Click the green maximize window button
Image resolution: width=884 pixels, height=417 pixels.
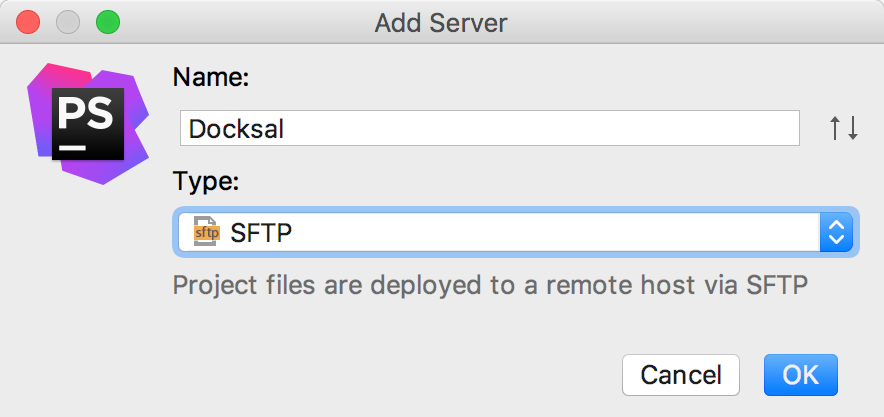point(106,21)
